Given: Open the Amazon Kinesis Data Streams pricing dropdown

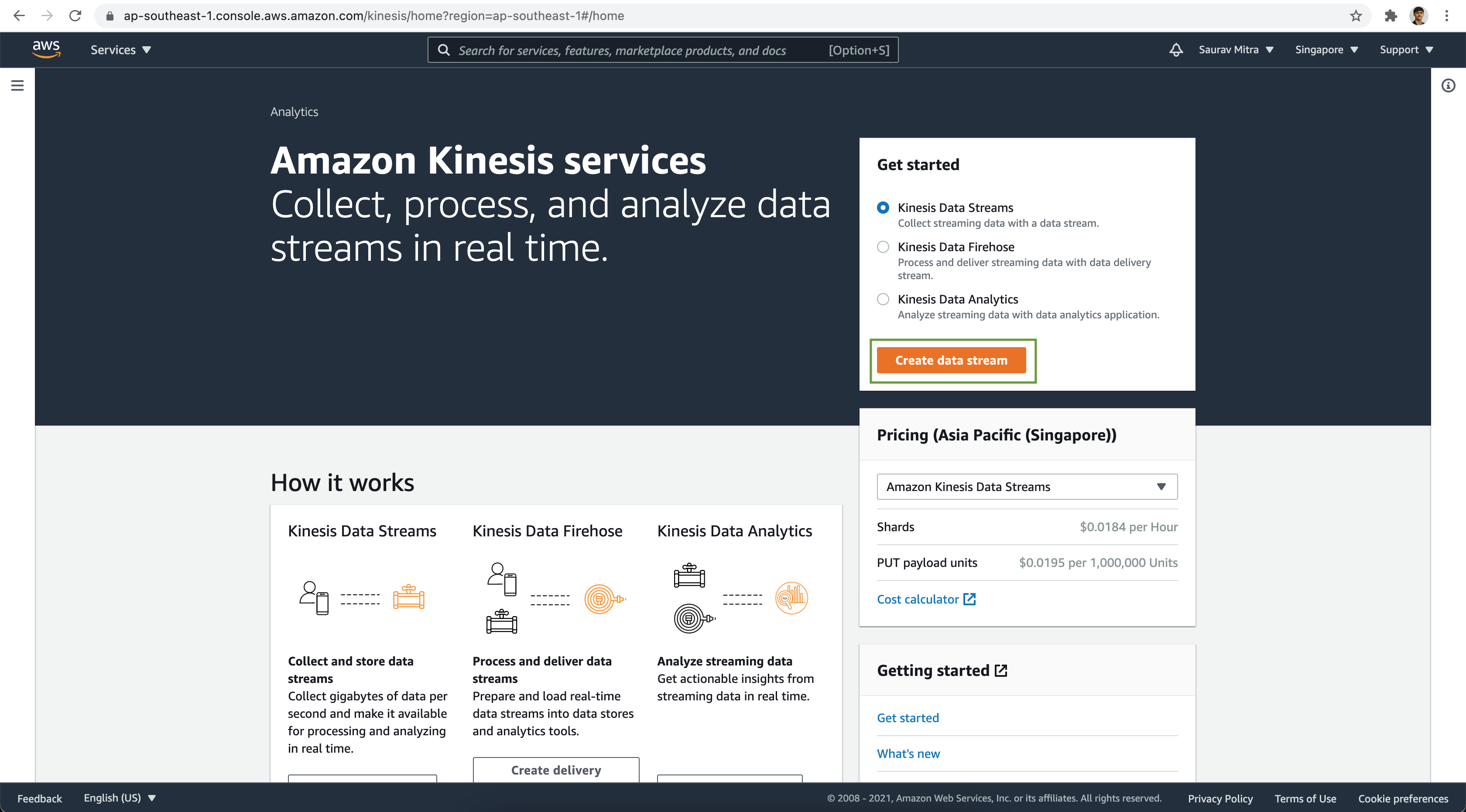Looking at the screenshot, I should [1027, 487].
